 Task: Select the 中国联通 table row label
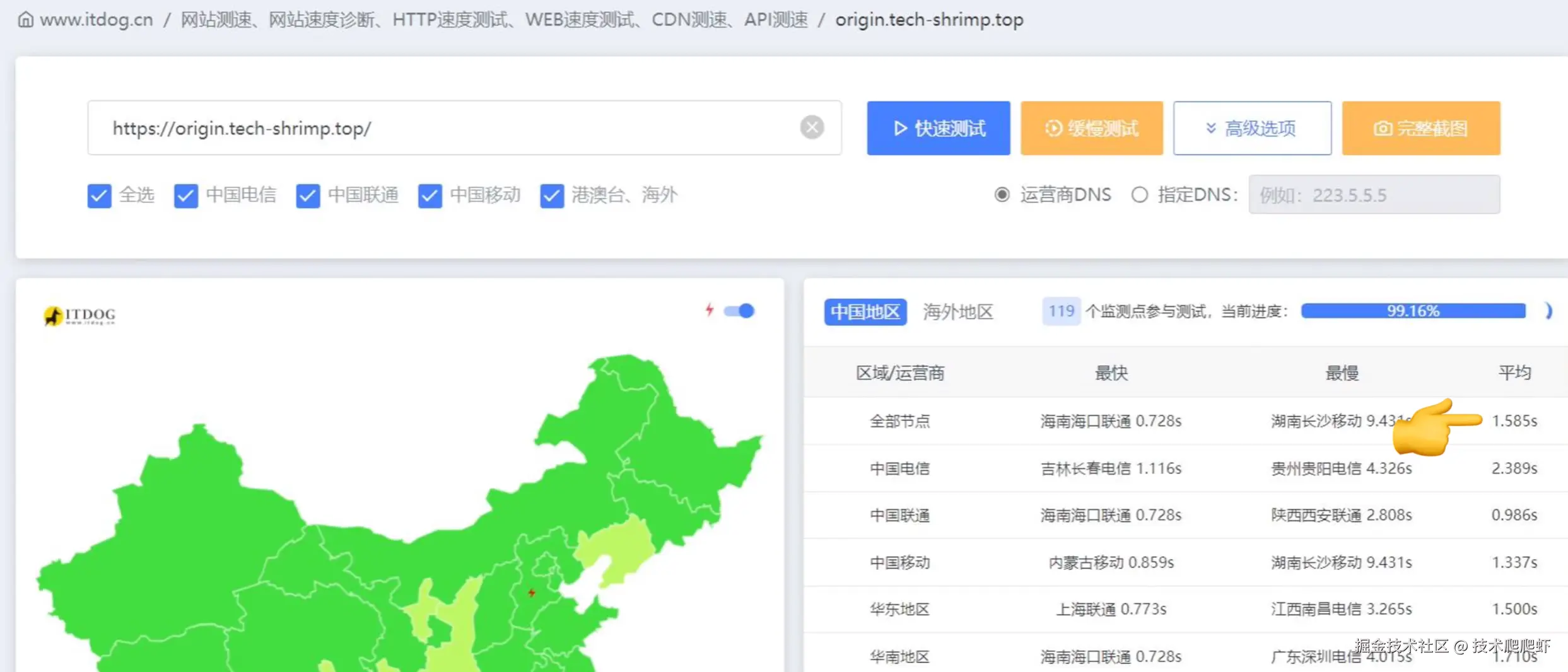[900, 515]
